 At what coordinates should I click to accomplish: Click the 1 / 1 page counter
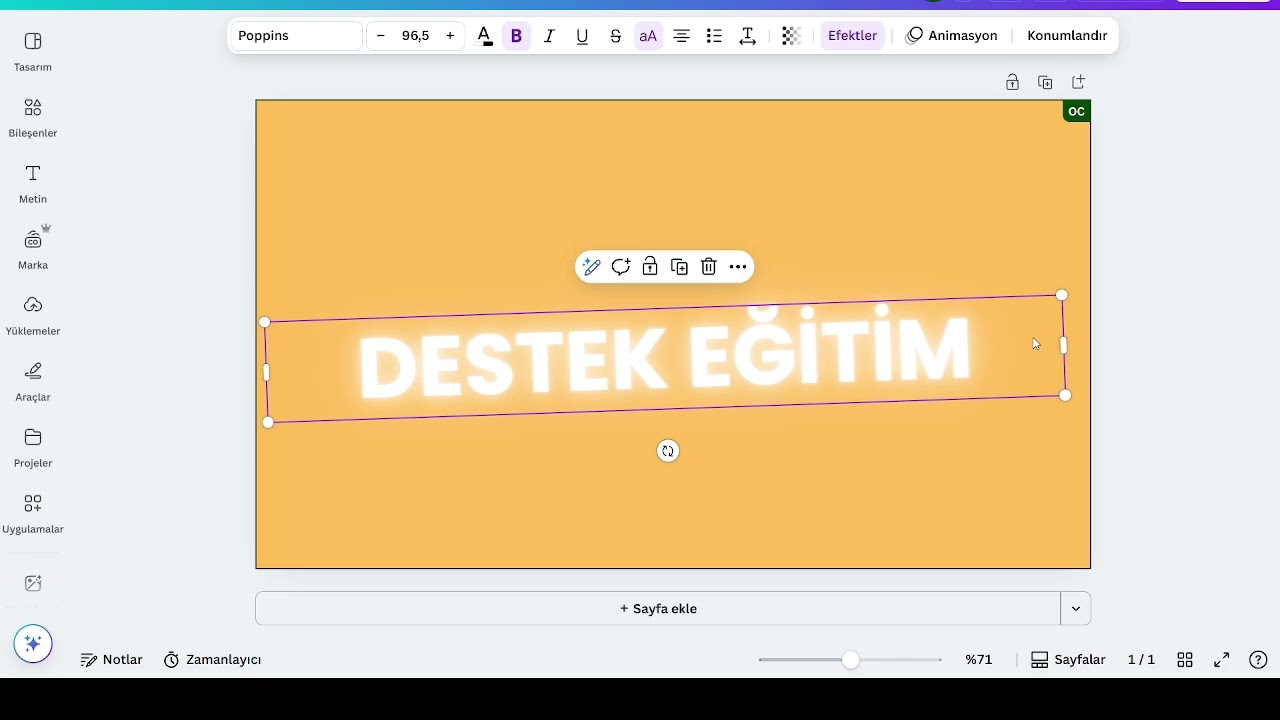1141,660
